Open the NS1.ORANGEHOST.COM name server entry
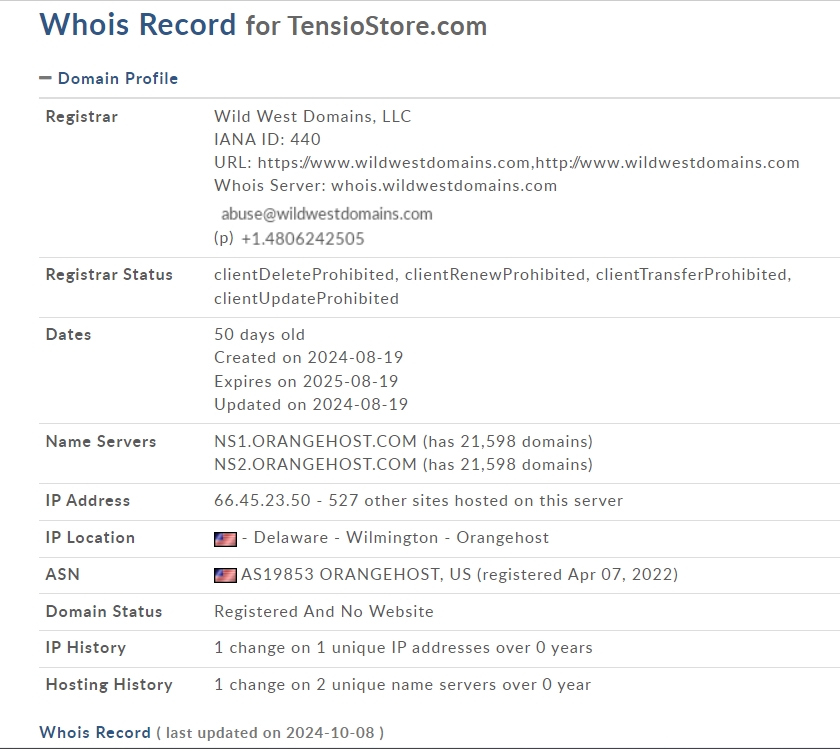 [x=315, y=441]
